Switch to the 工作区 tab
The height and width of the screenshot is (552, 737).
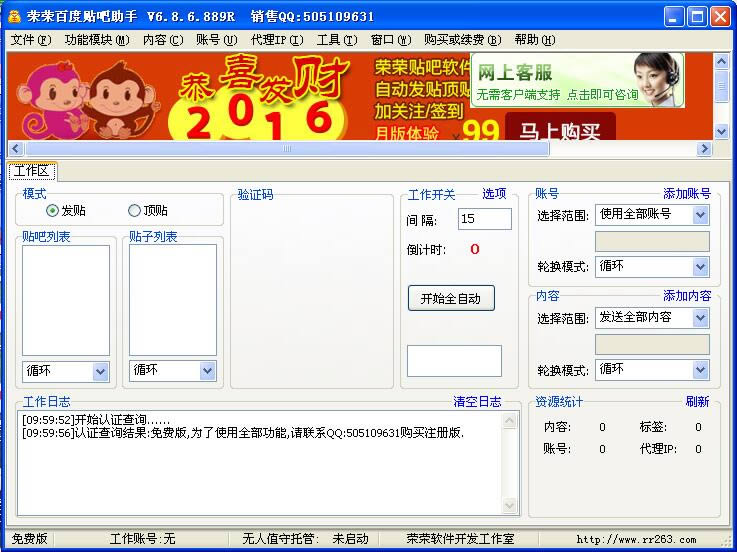point(32,171)
